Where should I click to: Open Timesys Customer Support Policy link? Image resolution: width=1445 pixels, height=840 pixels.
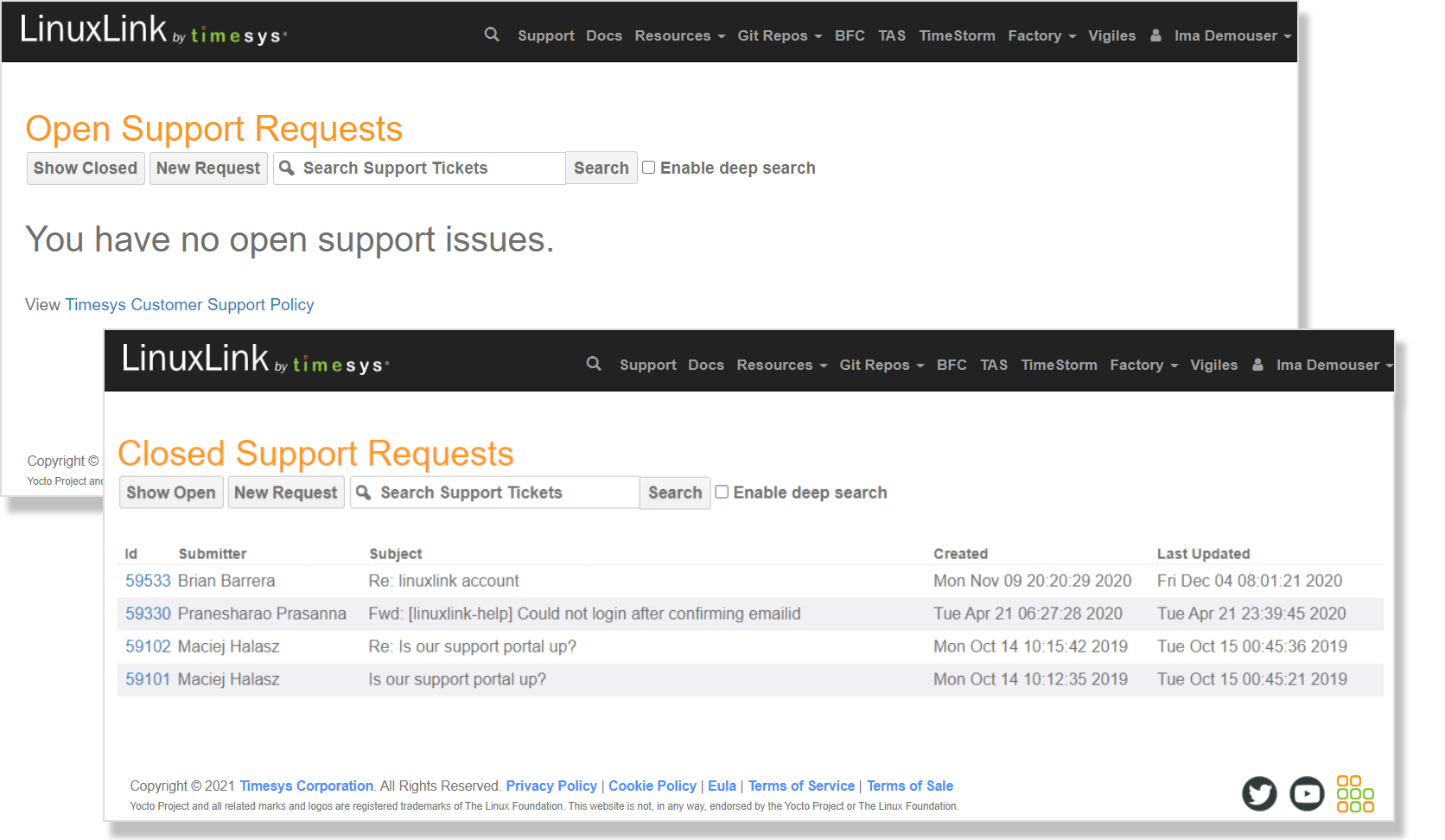tap(189, 304)
